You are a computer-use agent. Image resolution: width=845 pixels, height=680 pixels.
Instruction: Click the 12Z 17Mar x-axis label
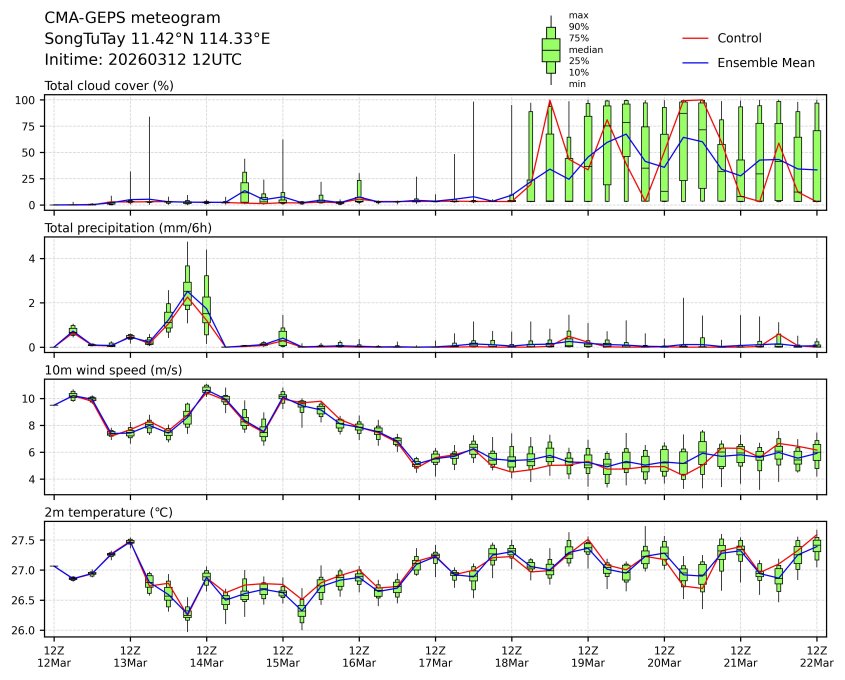click(x=436, y=656)
